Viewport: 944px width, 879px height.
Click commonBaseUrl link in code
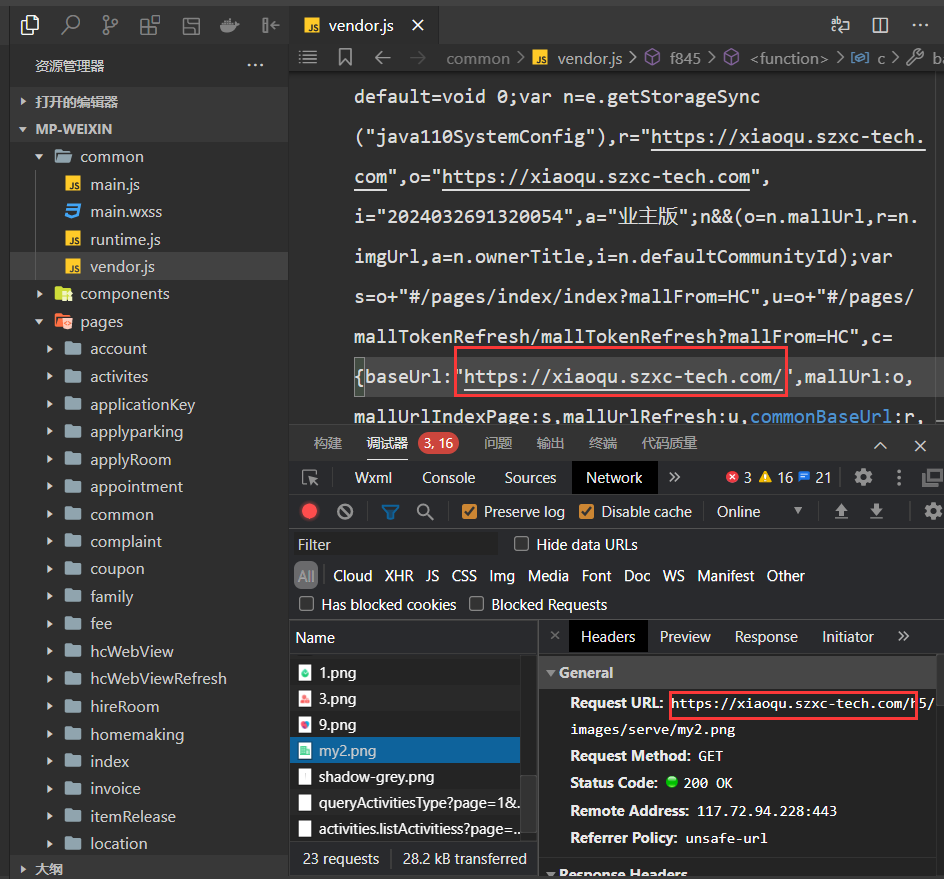[x=821, y=416]
